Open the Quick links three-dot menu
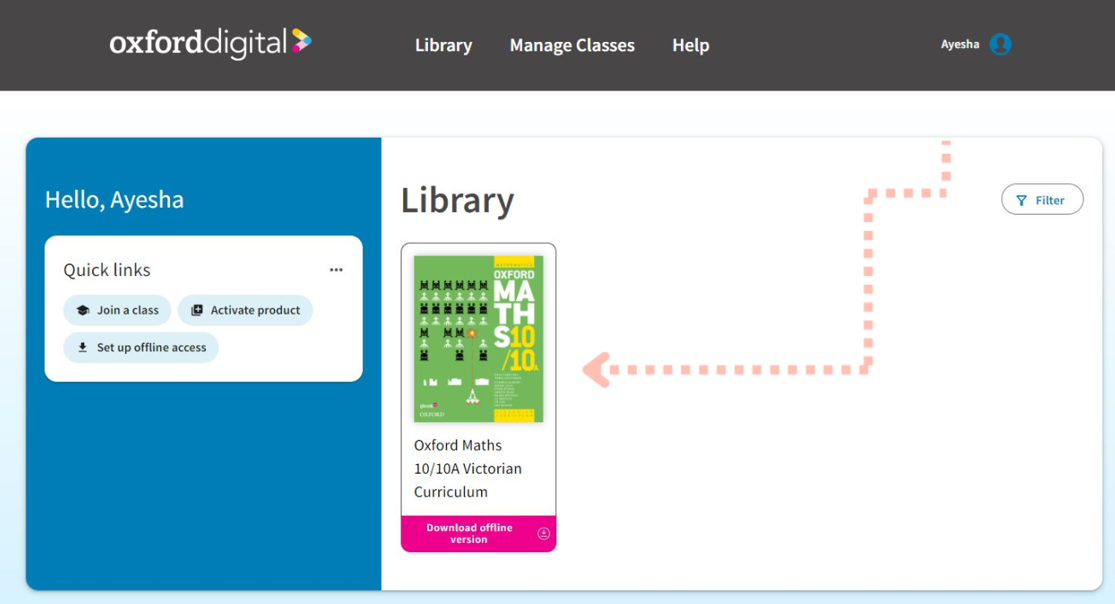Image resolution: width=1115 pixels, height=604 pixels. 336,270
